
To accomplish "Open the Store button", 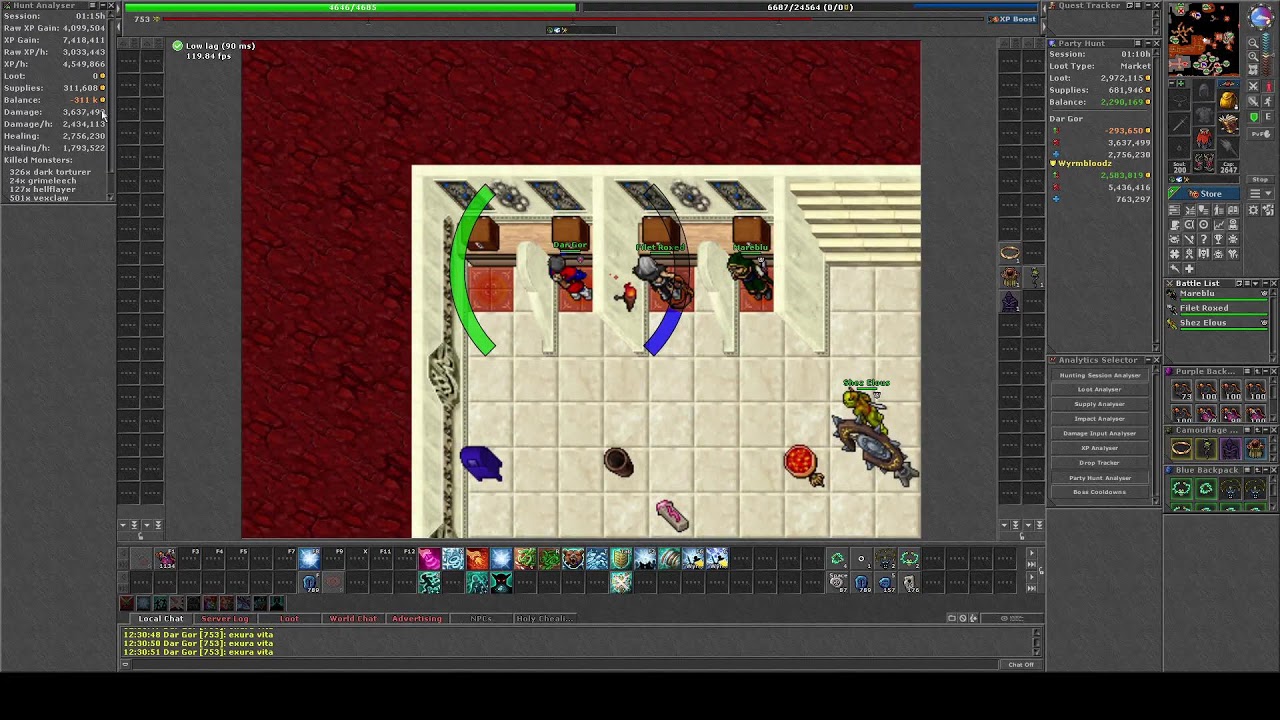I will (1205, 193).
